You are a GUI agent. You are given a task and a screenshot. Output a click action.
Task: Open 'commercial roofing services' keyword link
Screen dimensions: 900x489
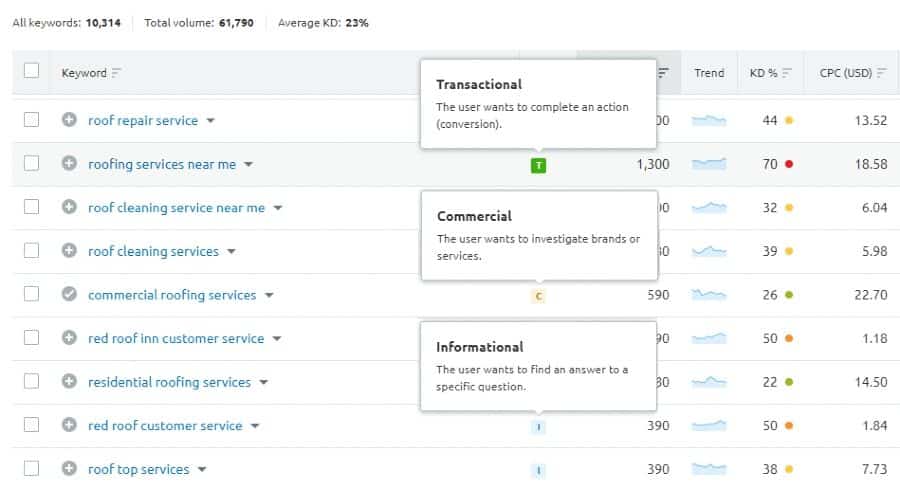coord(172,295)
